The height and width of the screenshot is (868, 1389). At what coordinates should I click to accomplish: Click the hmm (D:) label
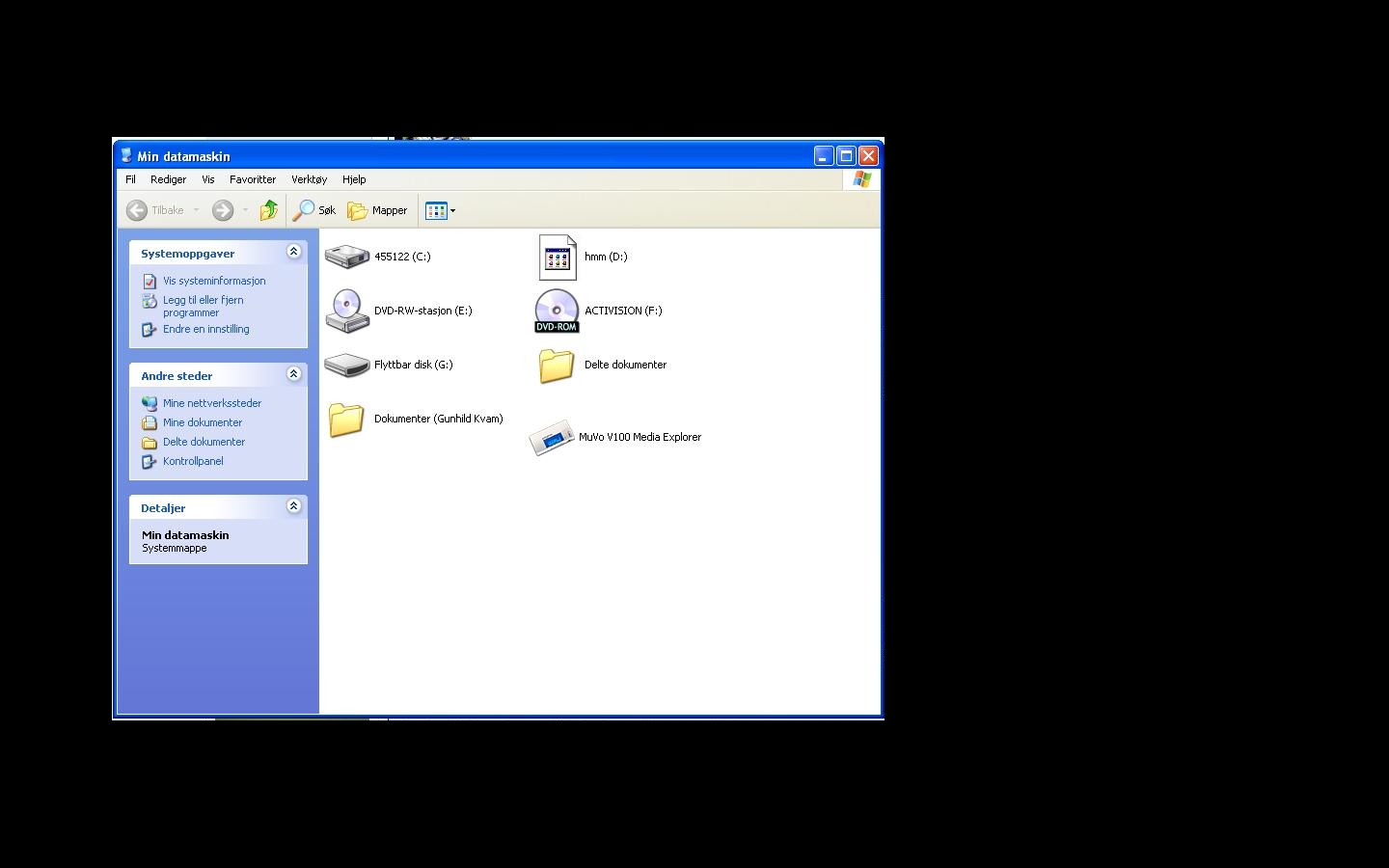pyautogui.click(x=606, y=257)
